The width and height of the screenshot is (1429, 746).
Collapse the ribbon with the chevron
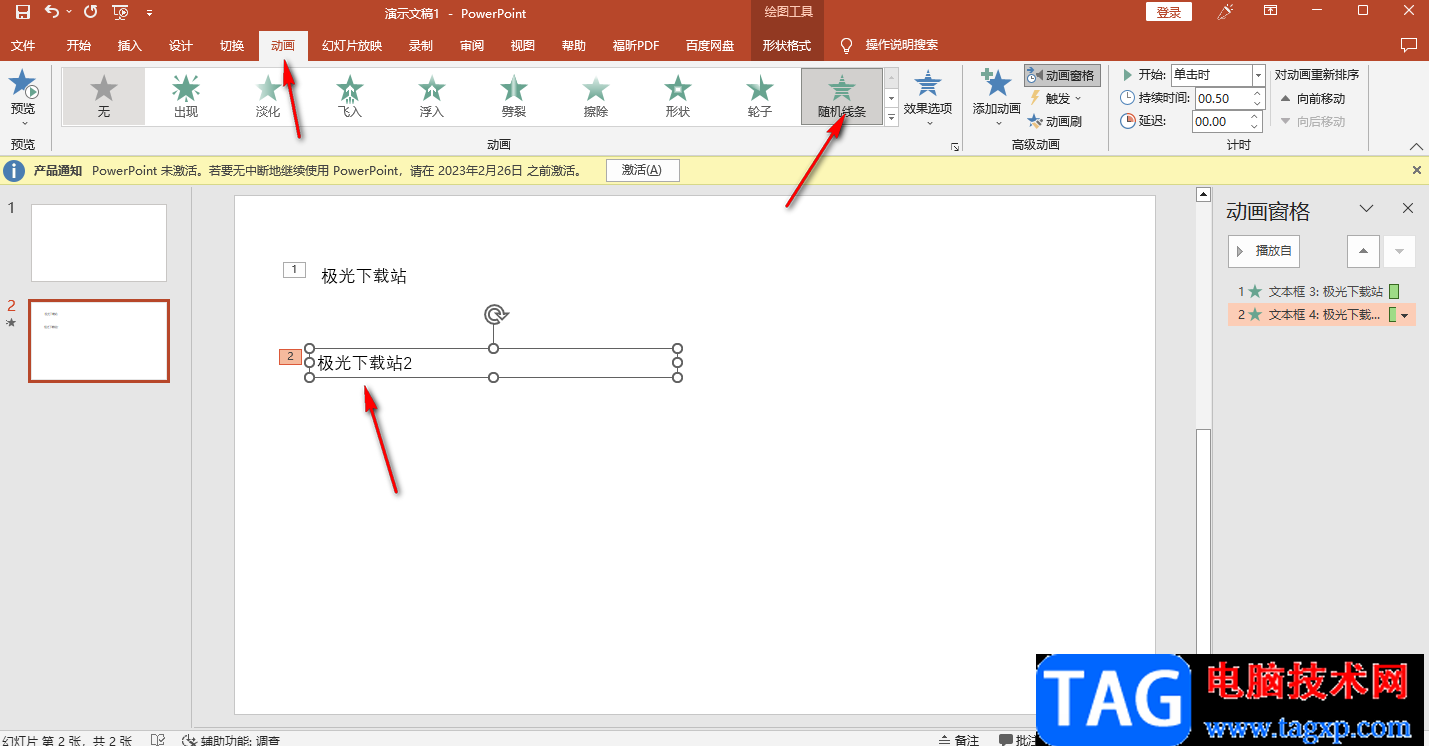1415,146
